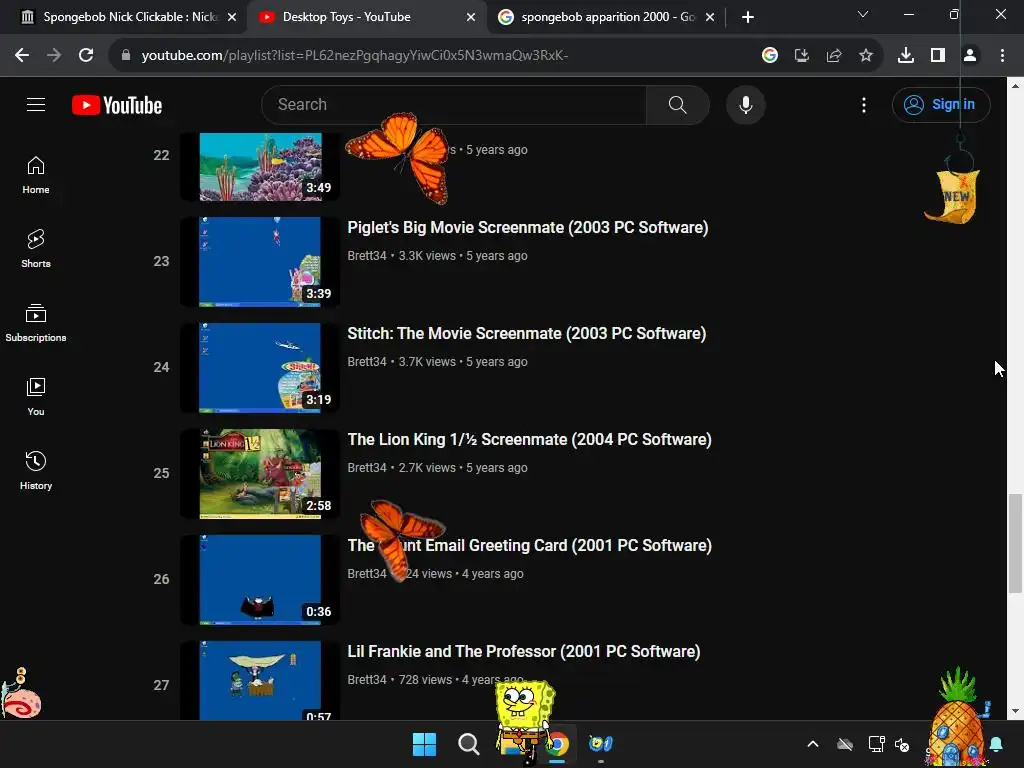Start voice search with microphone icon
This screenshot has height=768, width=1024.
point(745,104)
